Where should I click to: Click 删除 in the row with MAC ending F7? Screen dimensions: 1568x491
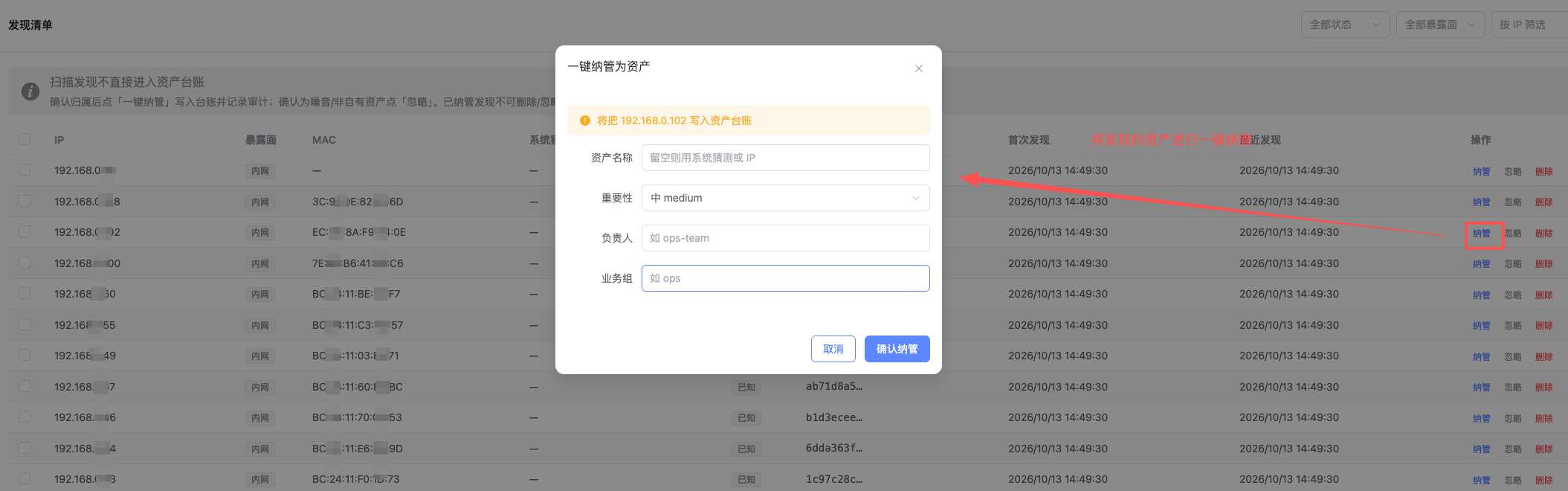tap(1543, 295)
